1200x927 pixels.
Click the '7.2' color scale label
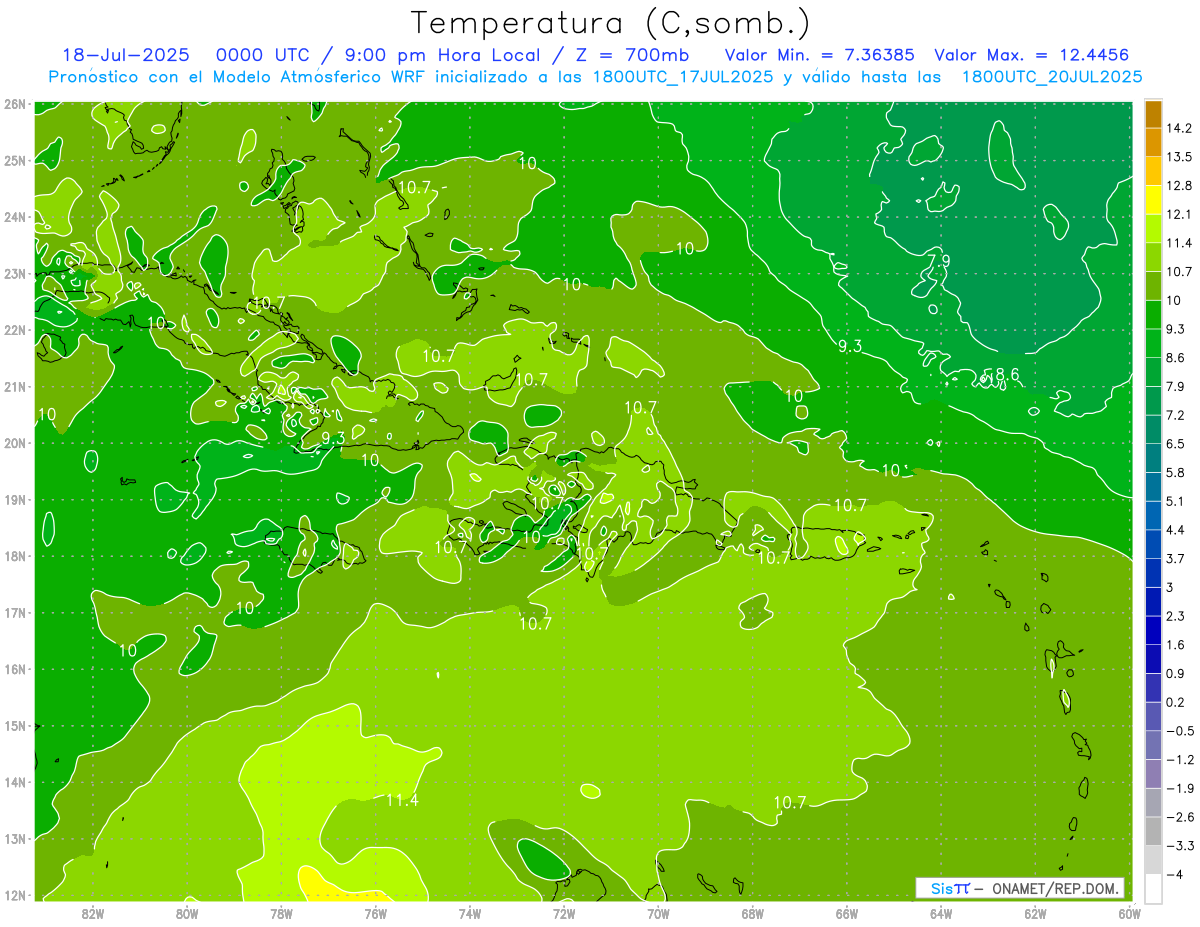[1176, 415]
